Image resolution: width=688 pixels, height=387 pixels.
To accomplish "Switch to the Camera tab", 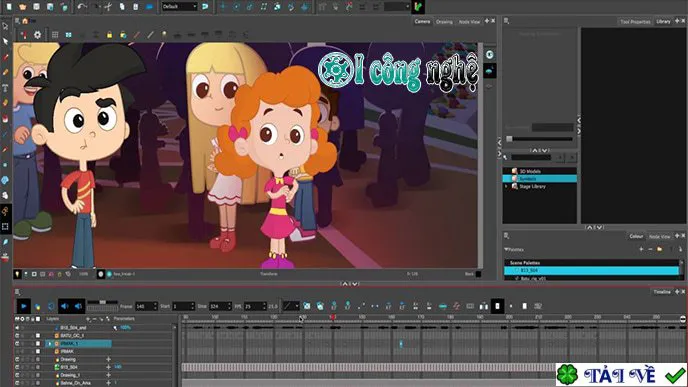I will 422,21.
